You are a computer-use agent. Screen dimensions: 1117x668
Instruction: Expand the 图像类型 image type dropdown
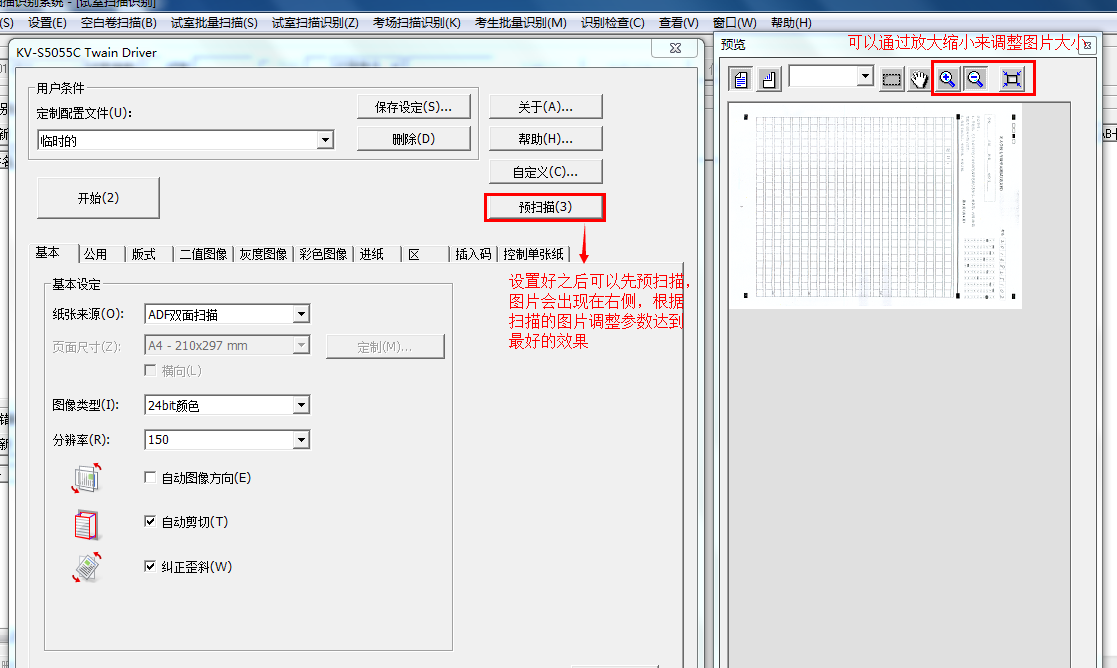(301, 405)
